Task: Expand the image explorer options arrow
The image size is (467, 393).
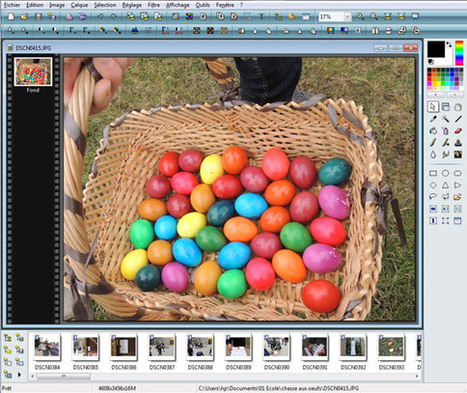Action: [x=19, y=374]
